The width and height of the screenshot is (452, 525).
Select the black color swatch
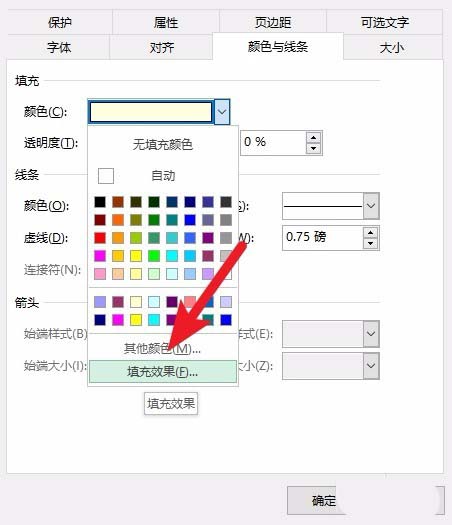(x=100, y=202)
